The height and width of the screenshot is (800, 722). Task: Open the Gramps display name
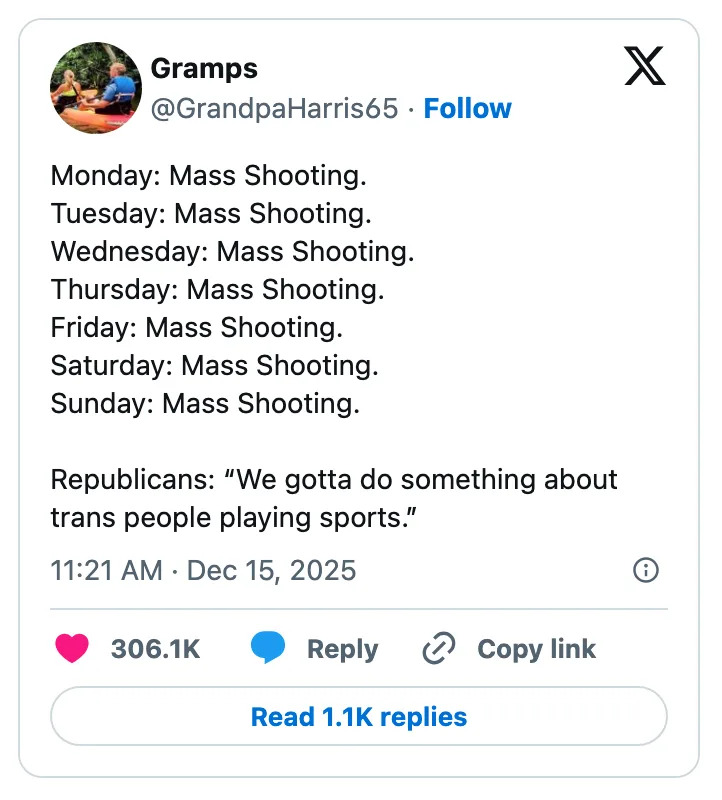pos(204,68)
